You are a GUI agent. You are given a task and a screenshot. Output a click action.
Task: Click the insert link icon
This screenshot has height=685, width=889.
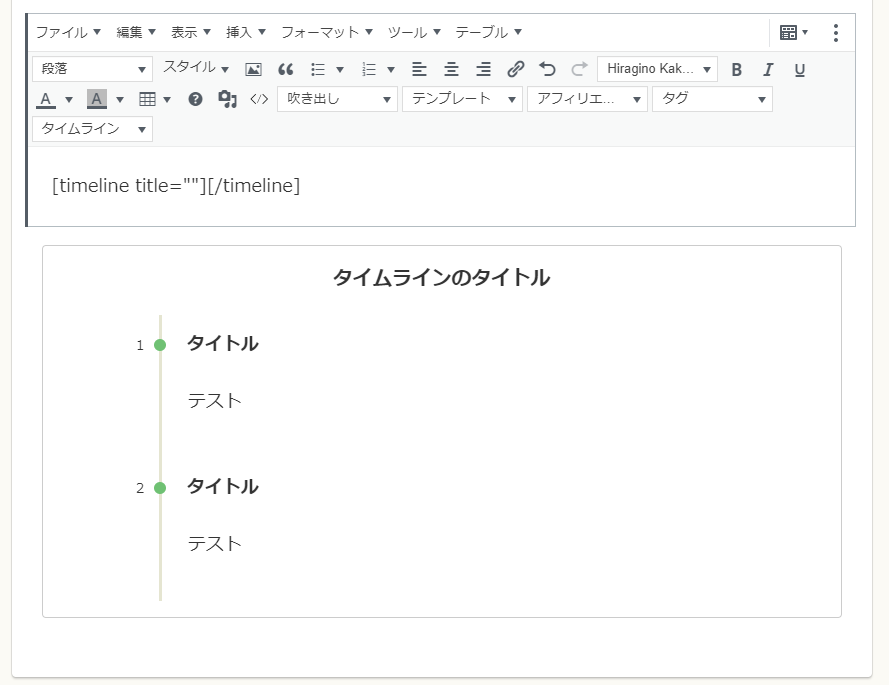[x=515, y=69]
